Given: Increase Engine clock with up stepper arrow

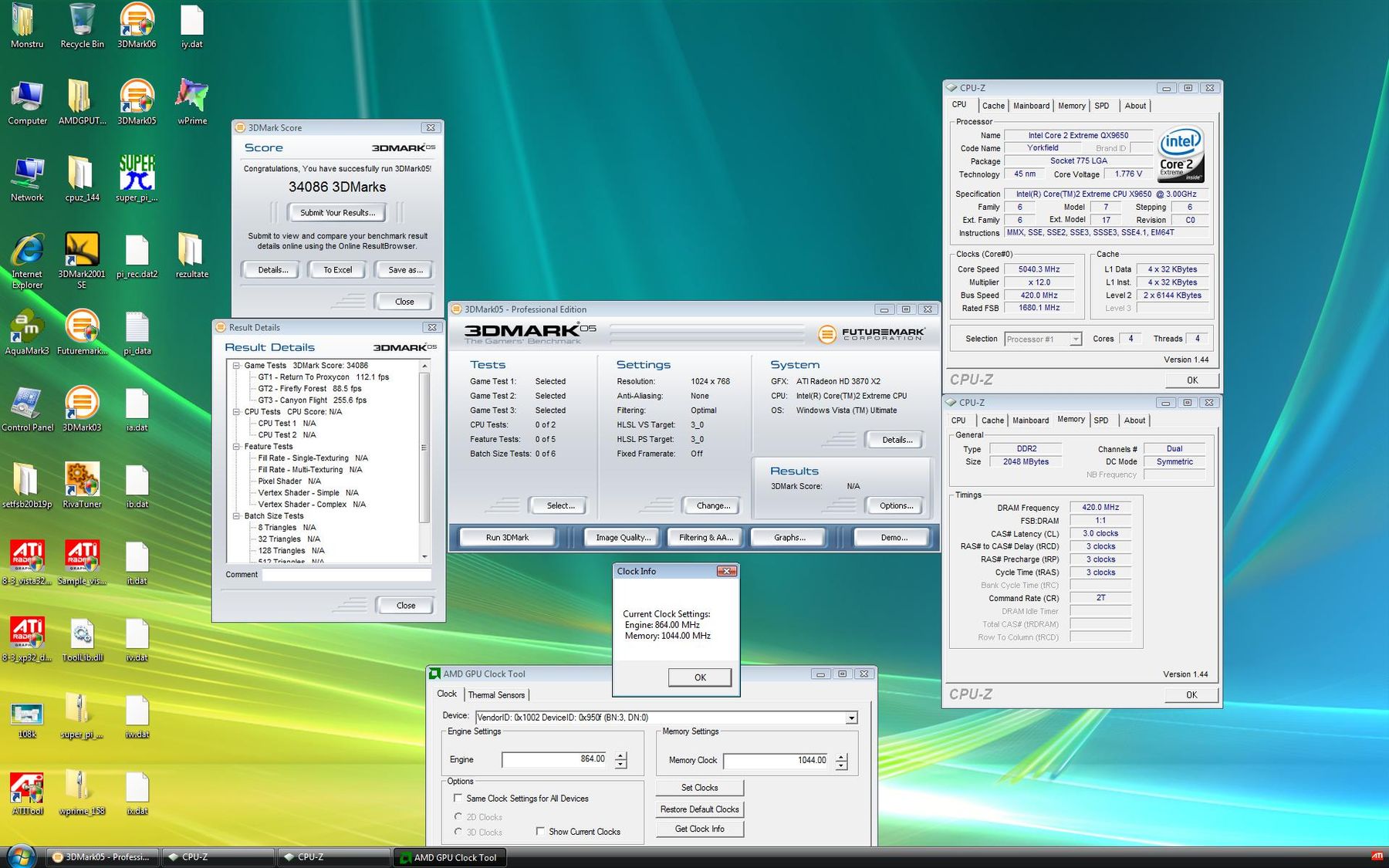Looking at the screenshot, I should [x=621, y=755].
